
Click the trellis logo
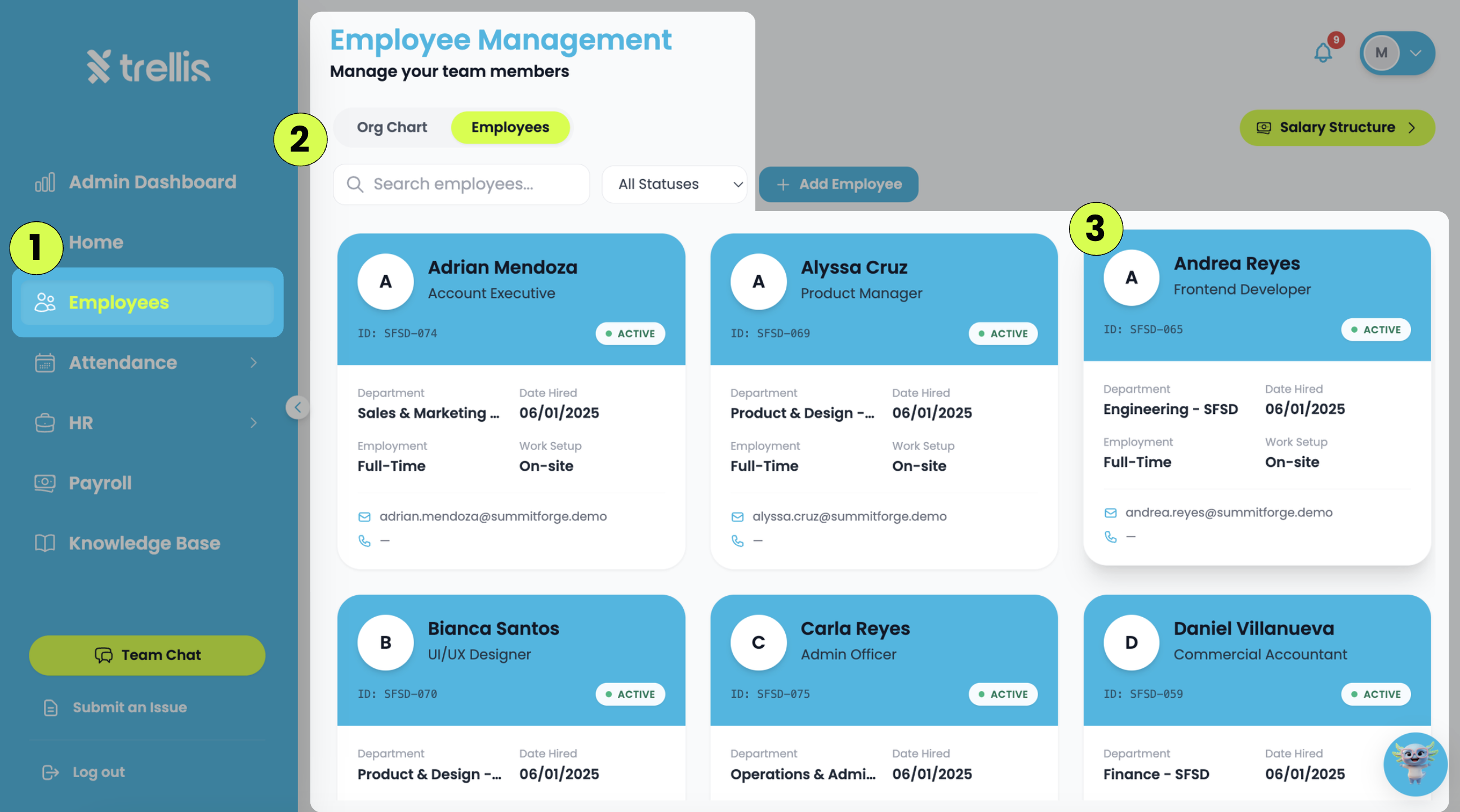(149, 67)
